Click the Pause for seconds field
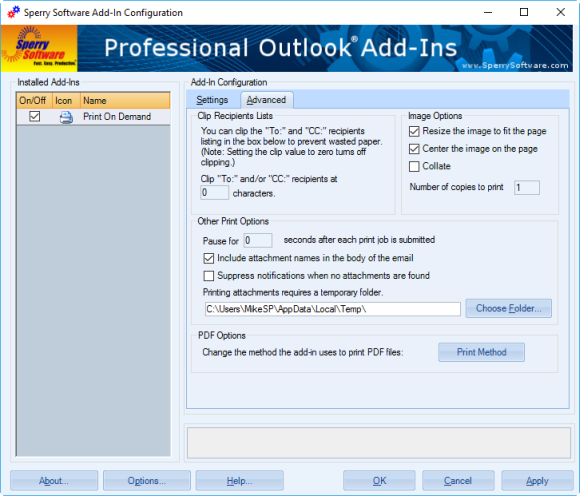 click(258, 240)
